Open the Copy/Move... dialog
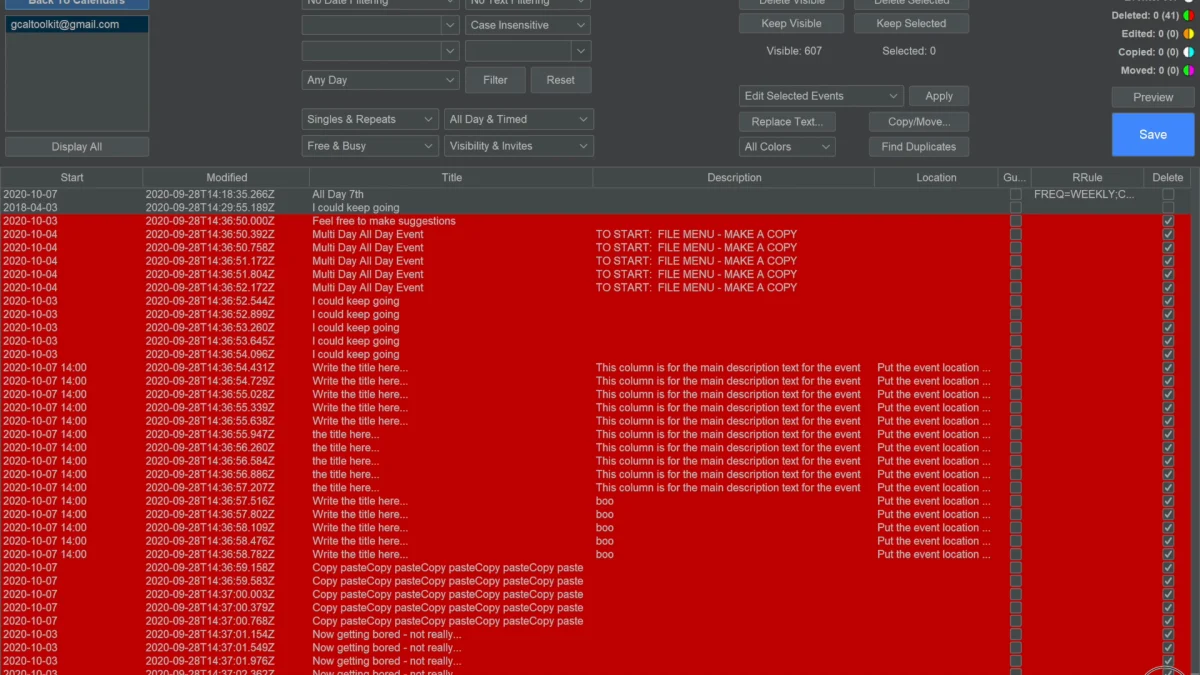Viewport: 1200px width, 675px height. tap(919, 122)
